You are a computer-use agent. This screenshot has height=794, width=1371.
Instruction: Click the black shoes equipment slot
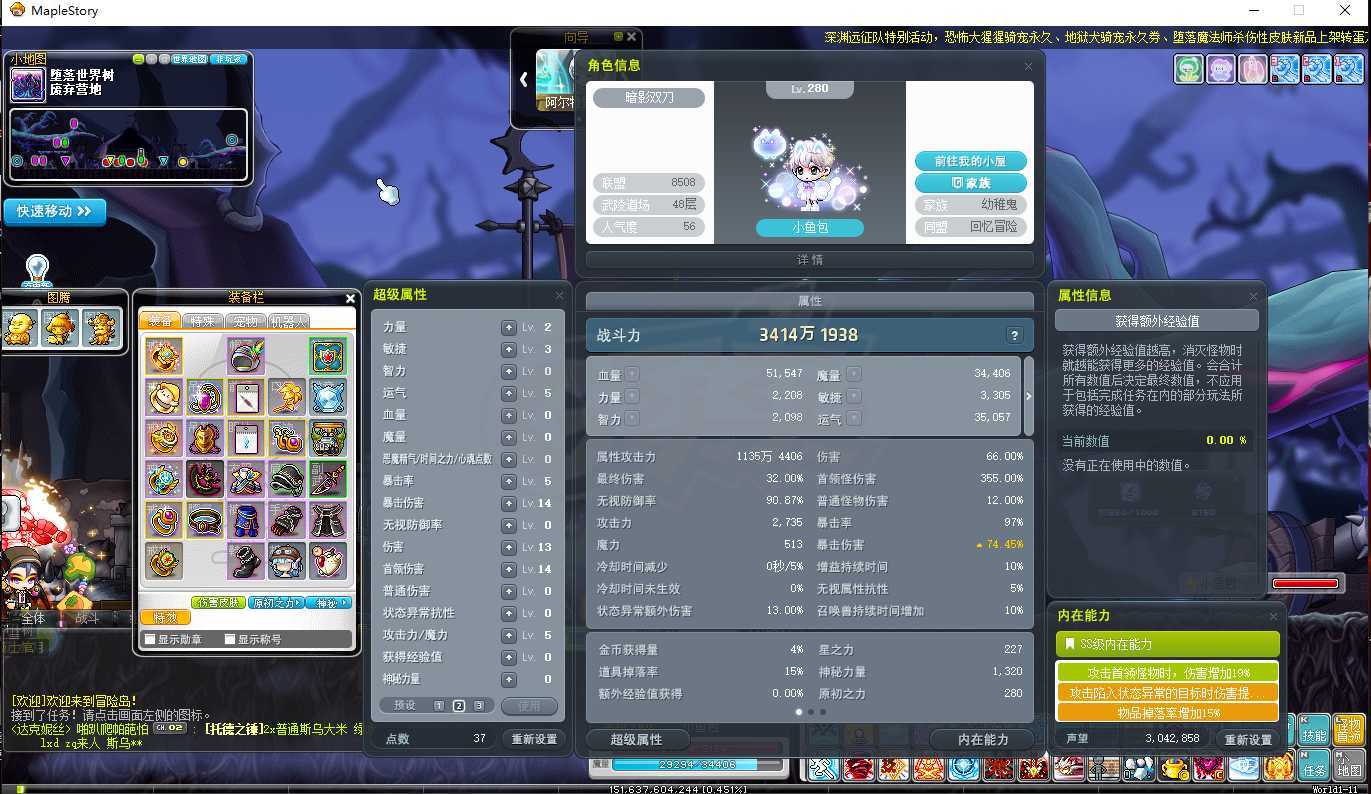[x=245, y=561]
